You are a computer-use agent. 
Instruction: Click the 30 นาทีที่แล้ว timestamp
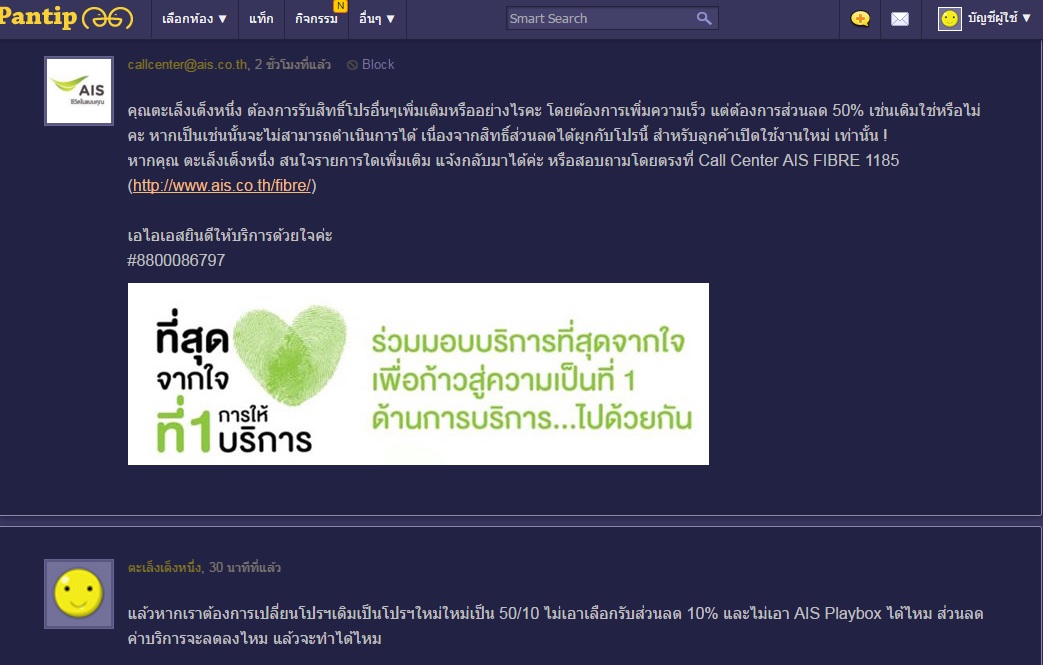pos(245,567)
